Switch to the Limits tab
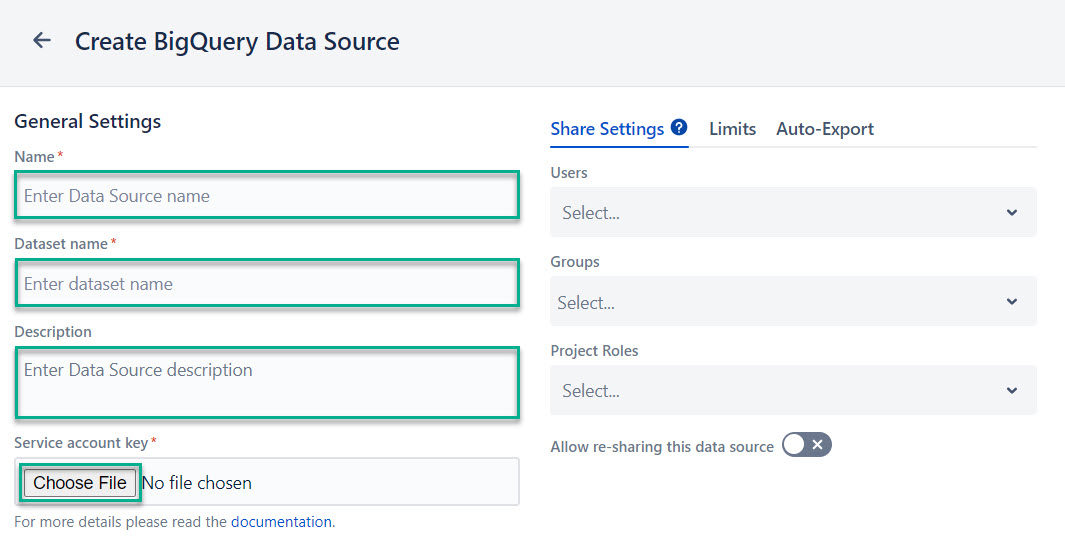The width and height of the screenshot is (1065, 551). click(x=732, y=129)
